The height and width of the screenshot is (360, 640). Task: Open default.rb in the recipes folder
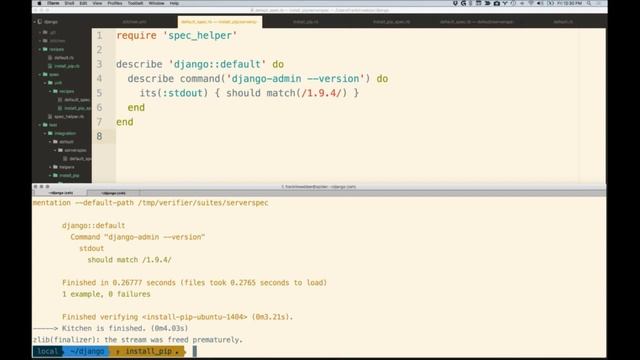tap(64, 58)
